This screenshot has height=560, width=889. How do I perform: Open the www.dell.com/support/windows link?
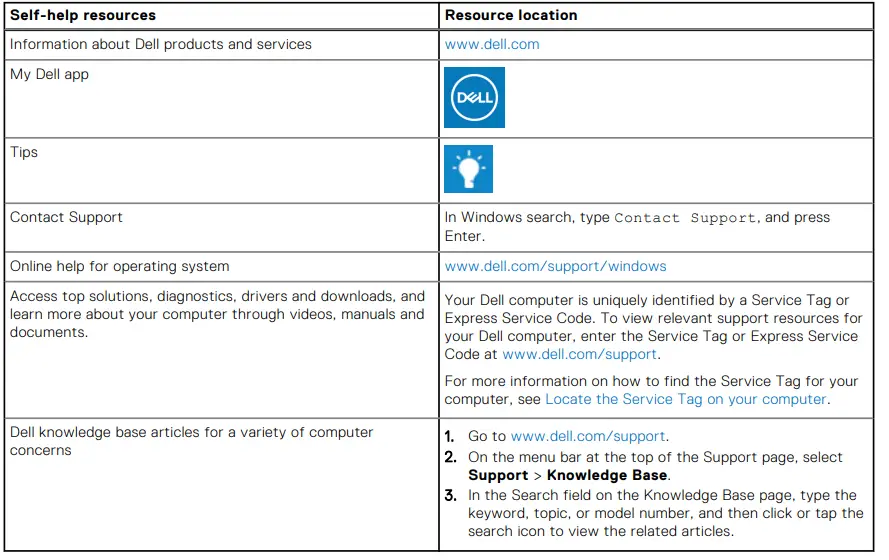point(555,267)
